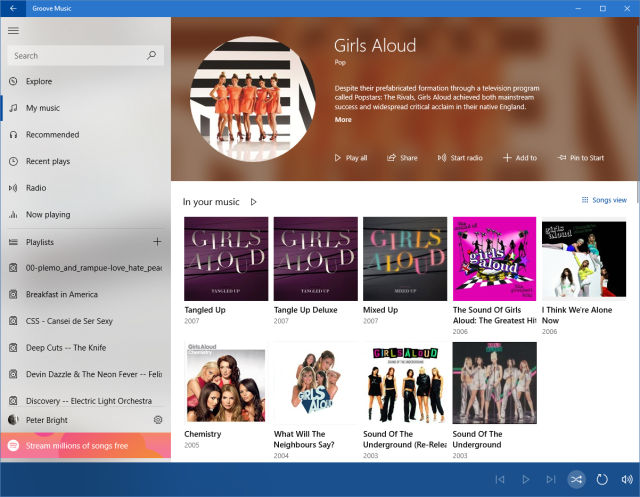Open Recent plays
Screen dimensions: 640x497
(86, 161)
